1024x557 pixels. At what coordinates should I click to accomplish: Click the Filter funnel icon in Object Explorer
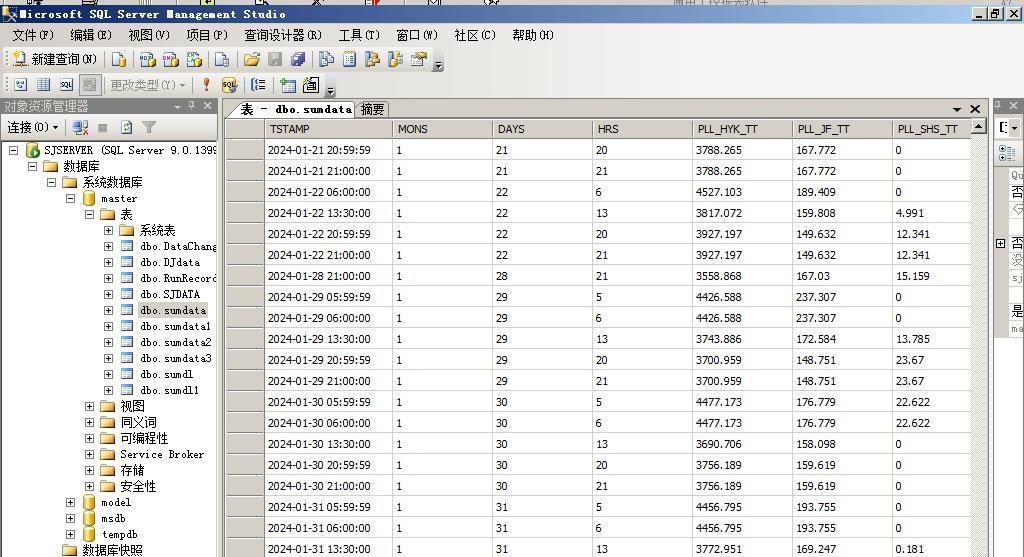tap(149, 127)
